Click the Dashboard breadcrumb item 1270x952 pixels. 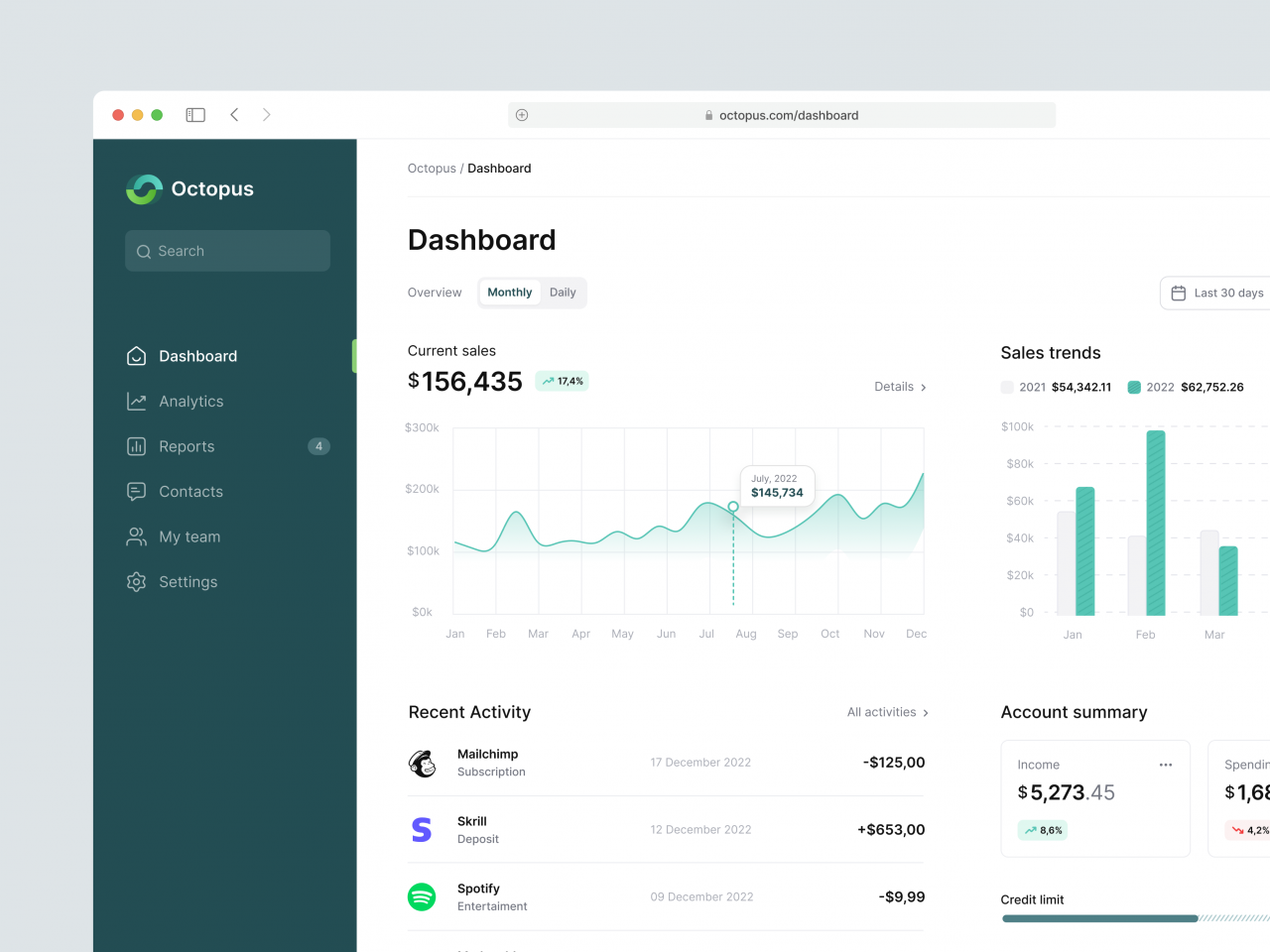pos(499,169)
